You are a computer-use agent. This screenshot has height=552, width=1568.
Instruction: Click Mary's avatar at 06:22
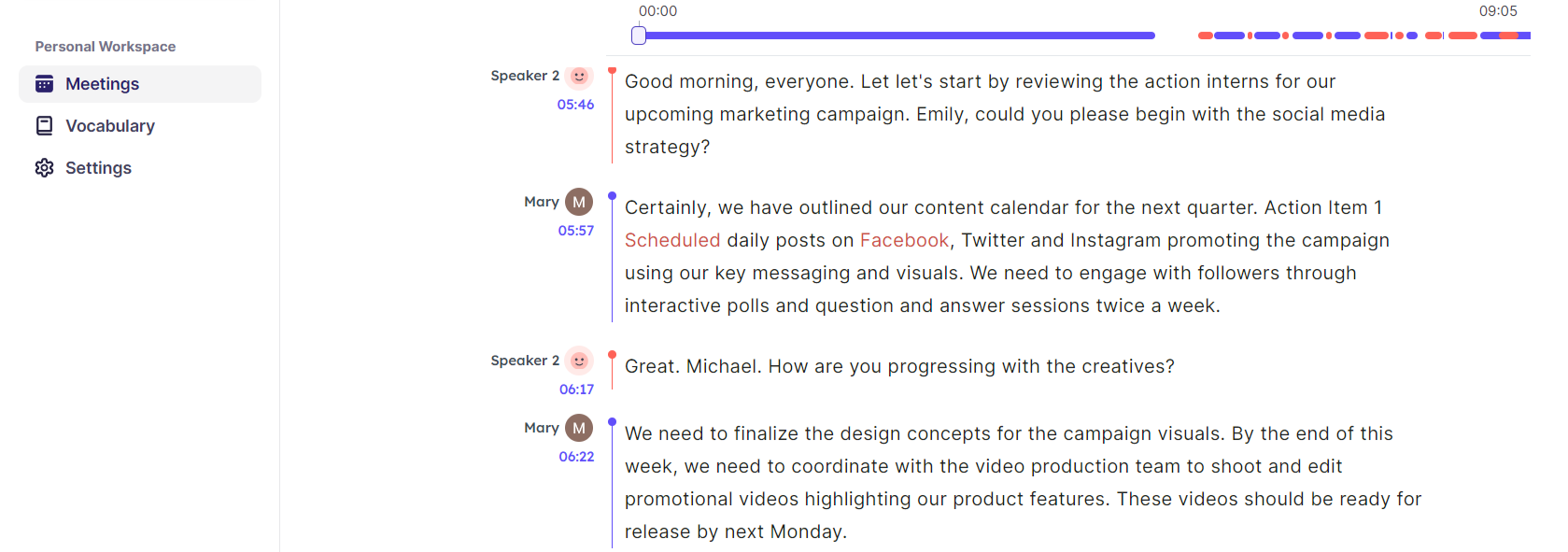click(579, 428)
